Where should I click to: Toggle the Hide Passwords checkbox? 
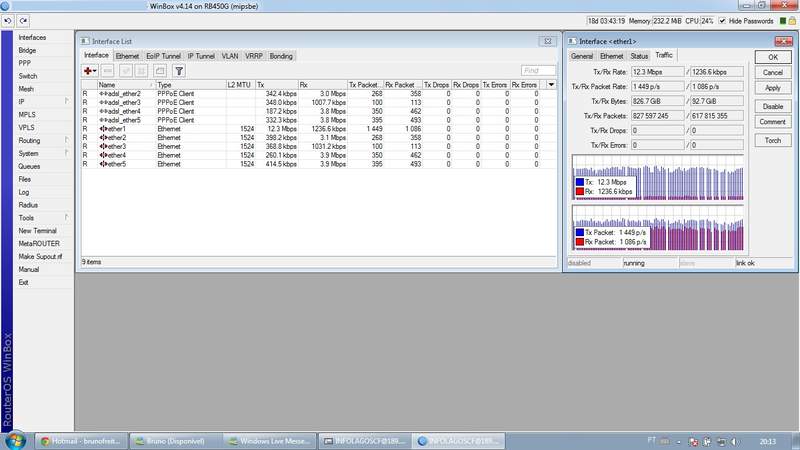722,21
